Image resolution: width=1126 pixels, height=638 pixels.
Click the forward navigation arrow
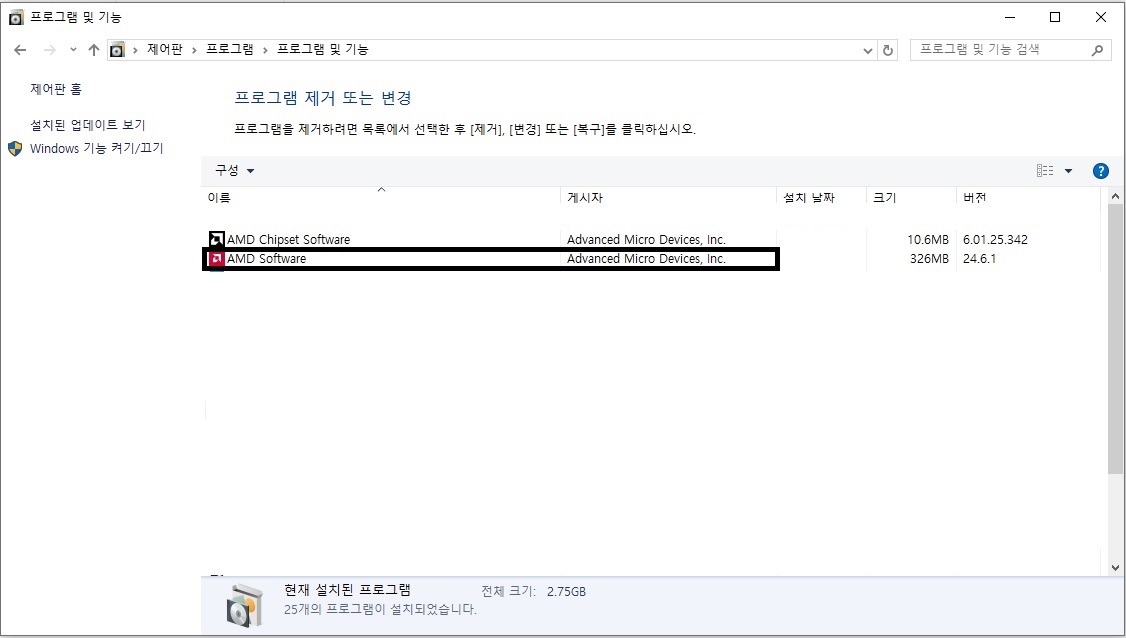tap(50, 50)
